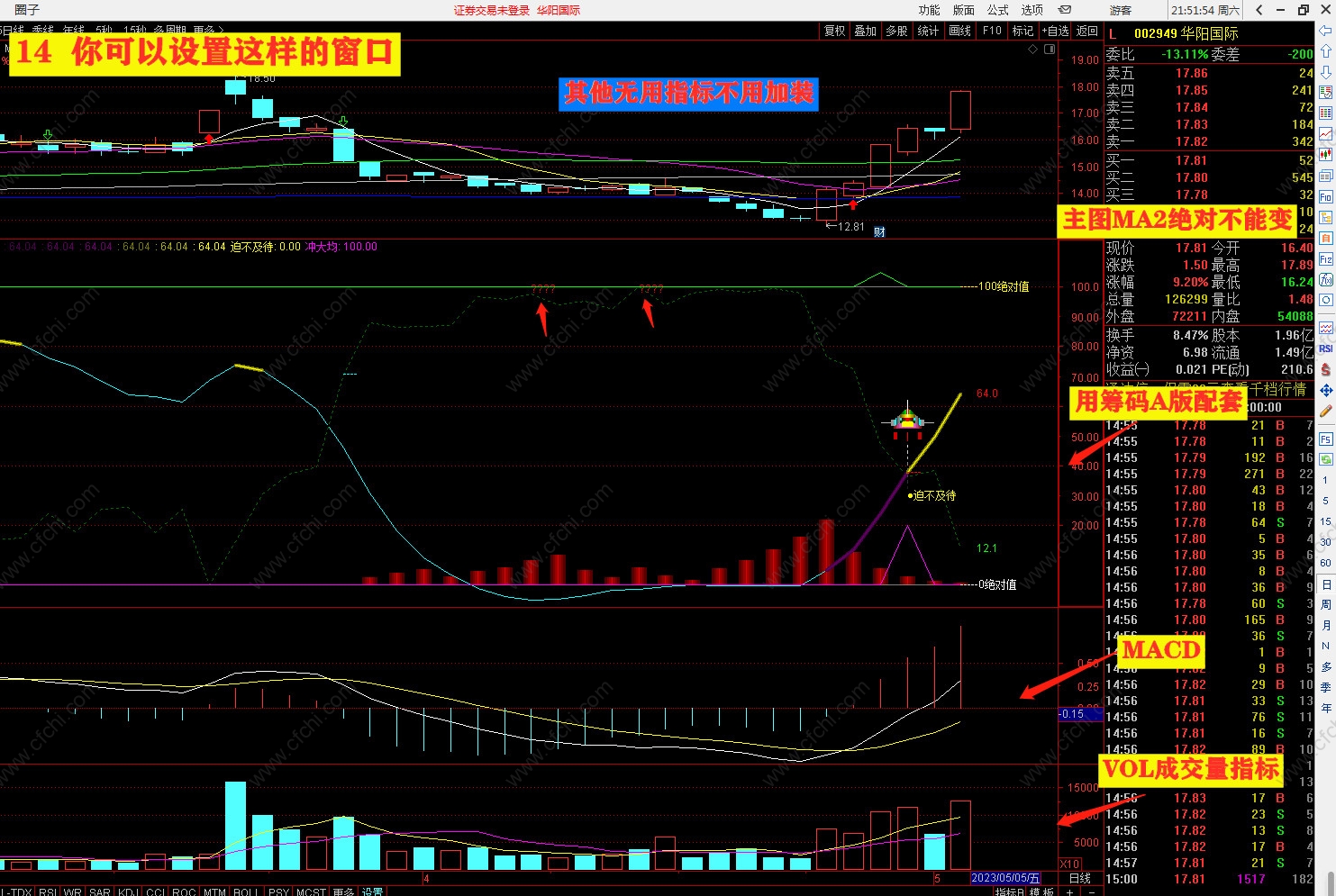
Task: Click the 多股 multi-stock button
Action: [896, 31]
